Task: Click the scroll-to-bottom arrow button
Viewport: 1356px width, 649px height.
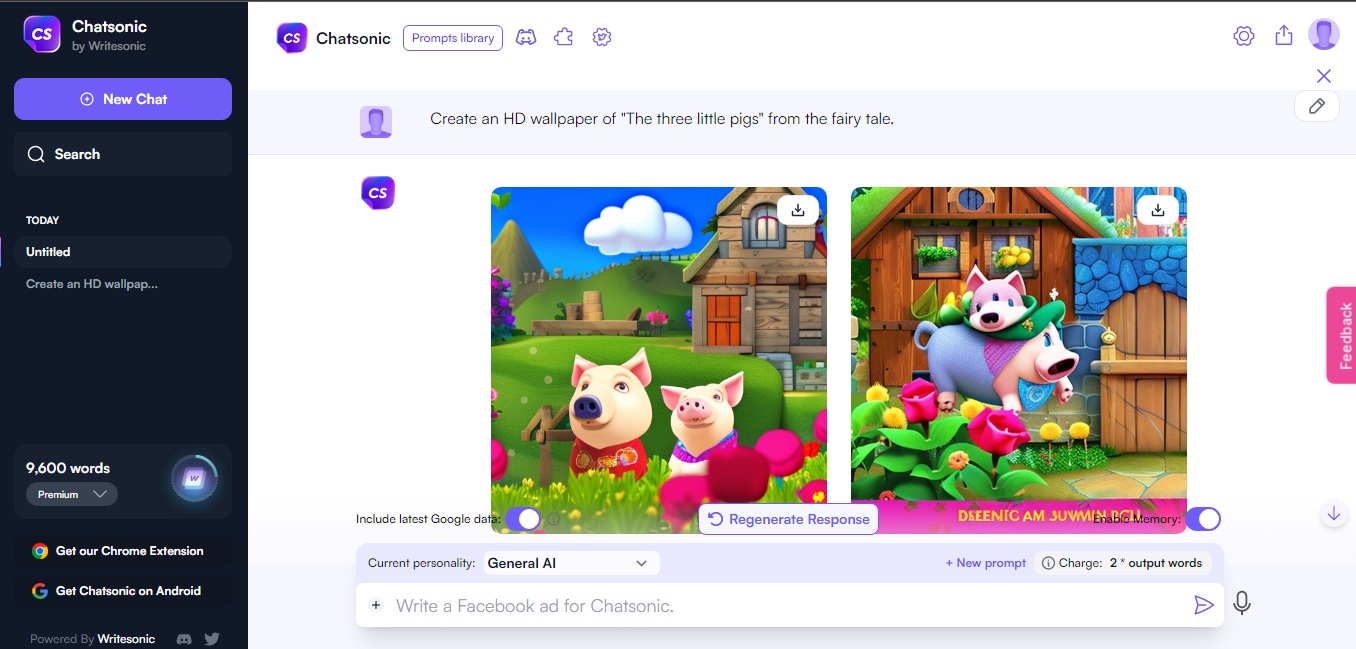Action: coord(1333,514)
